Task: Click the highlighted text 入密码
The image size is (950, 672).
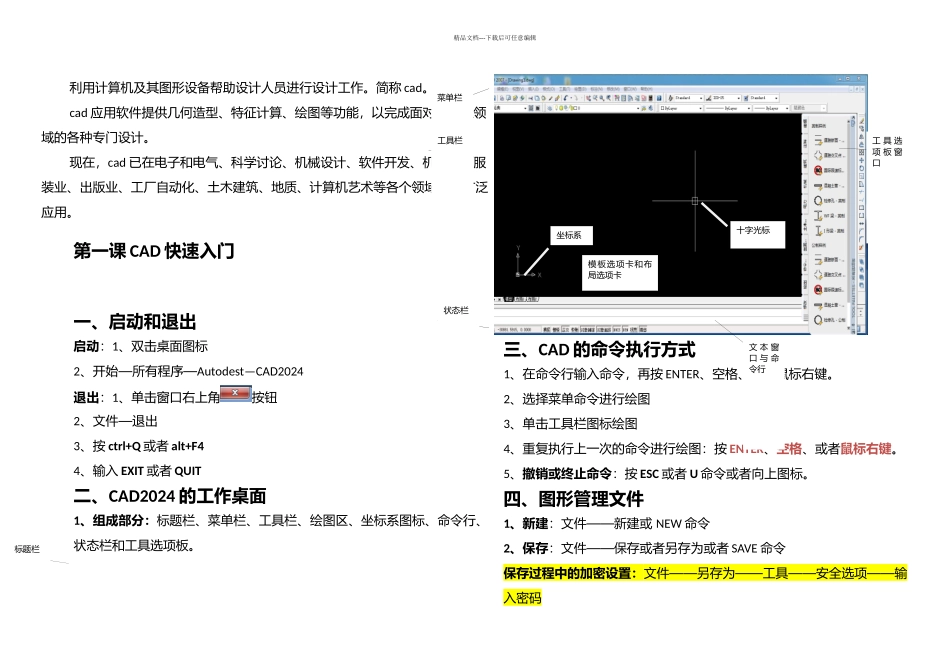Action: pos(522,598)
